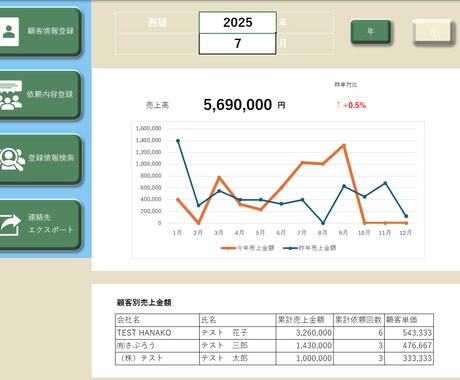
Task: Click the blue data point at 11月
Action: (x=385, y=183)
